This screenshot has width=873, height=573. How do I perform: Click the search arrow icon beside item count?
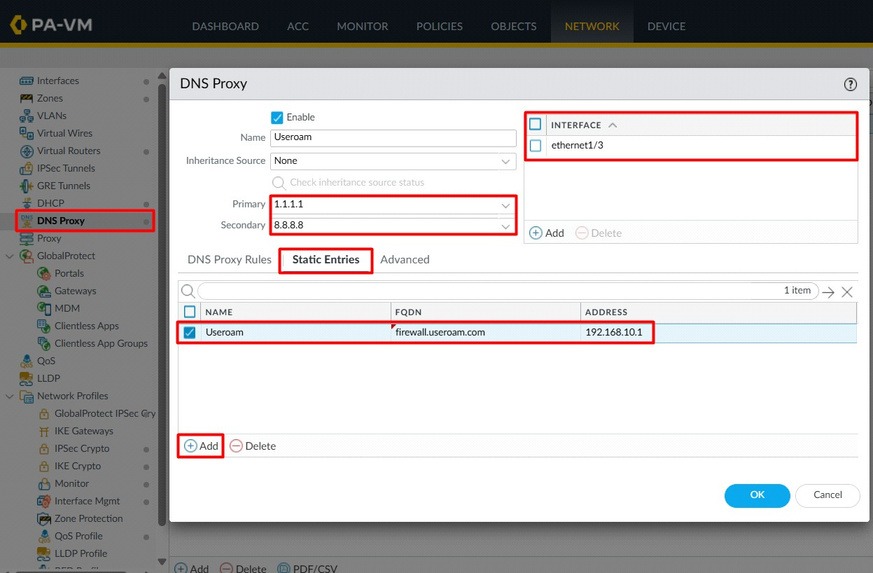828,292
